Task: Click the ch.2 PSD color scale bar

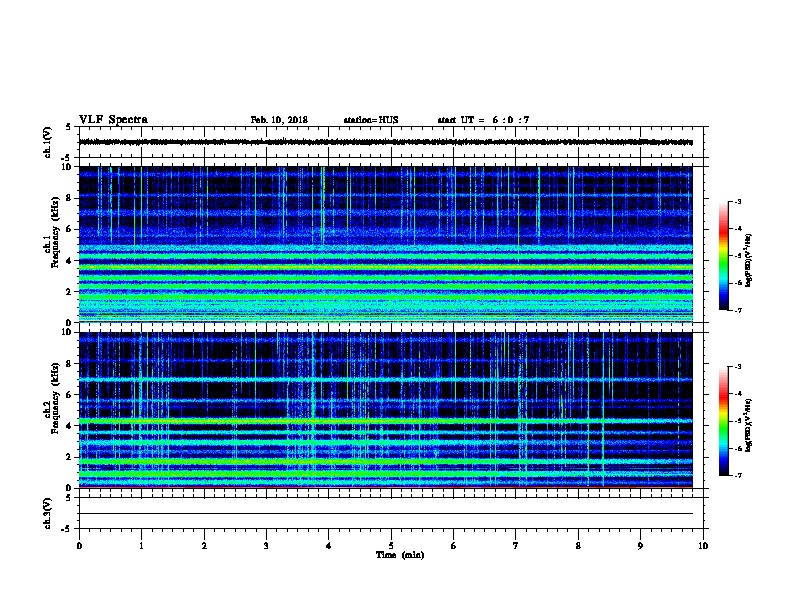Action: [x=724, y=421]
